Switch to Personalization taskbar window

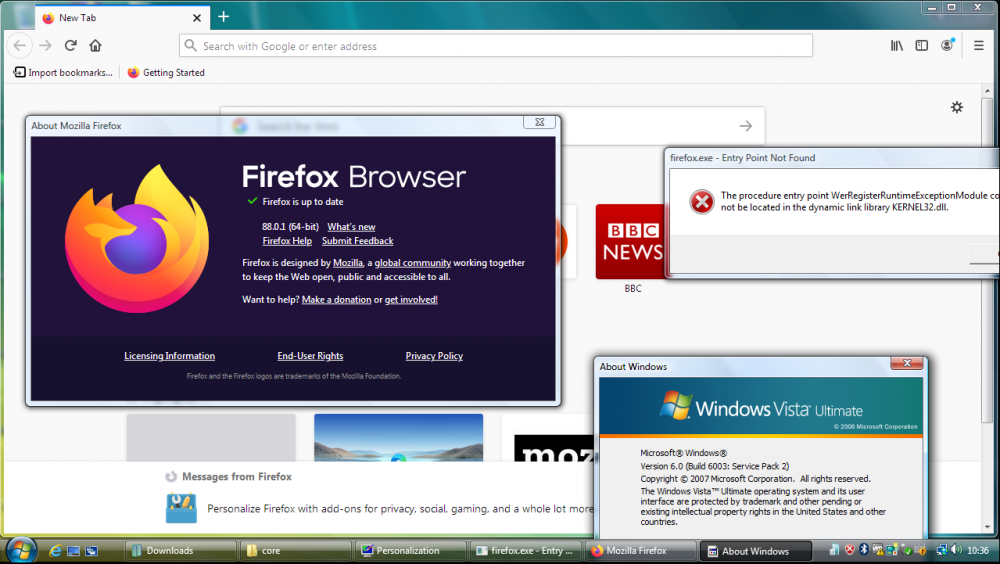(410, 551)
